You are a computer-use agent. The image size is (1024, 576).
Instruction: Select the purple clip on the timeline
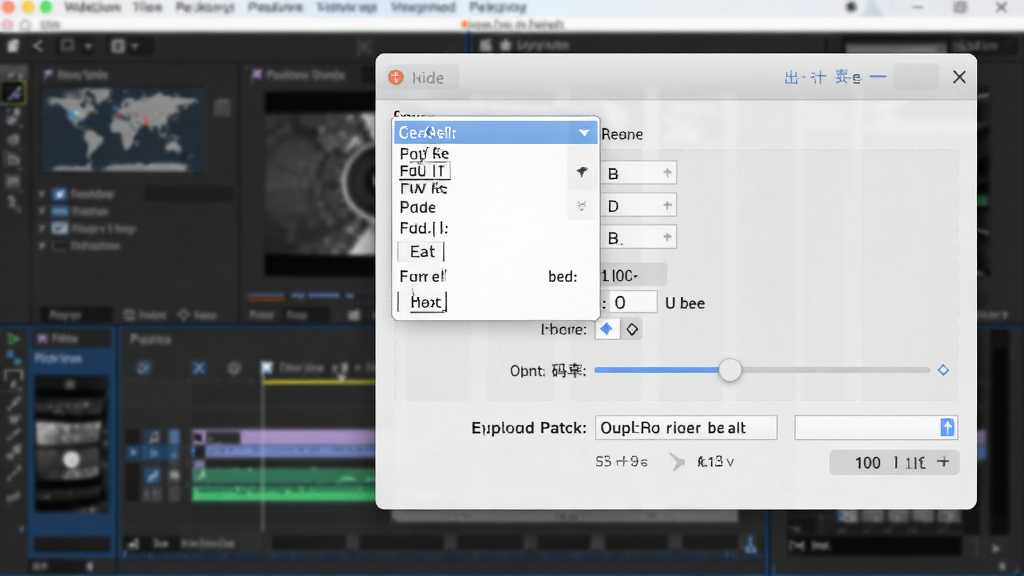[283, 437]
